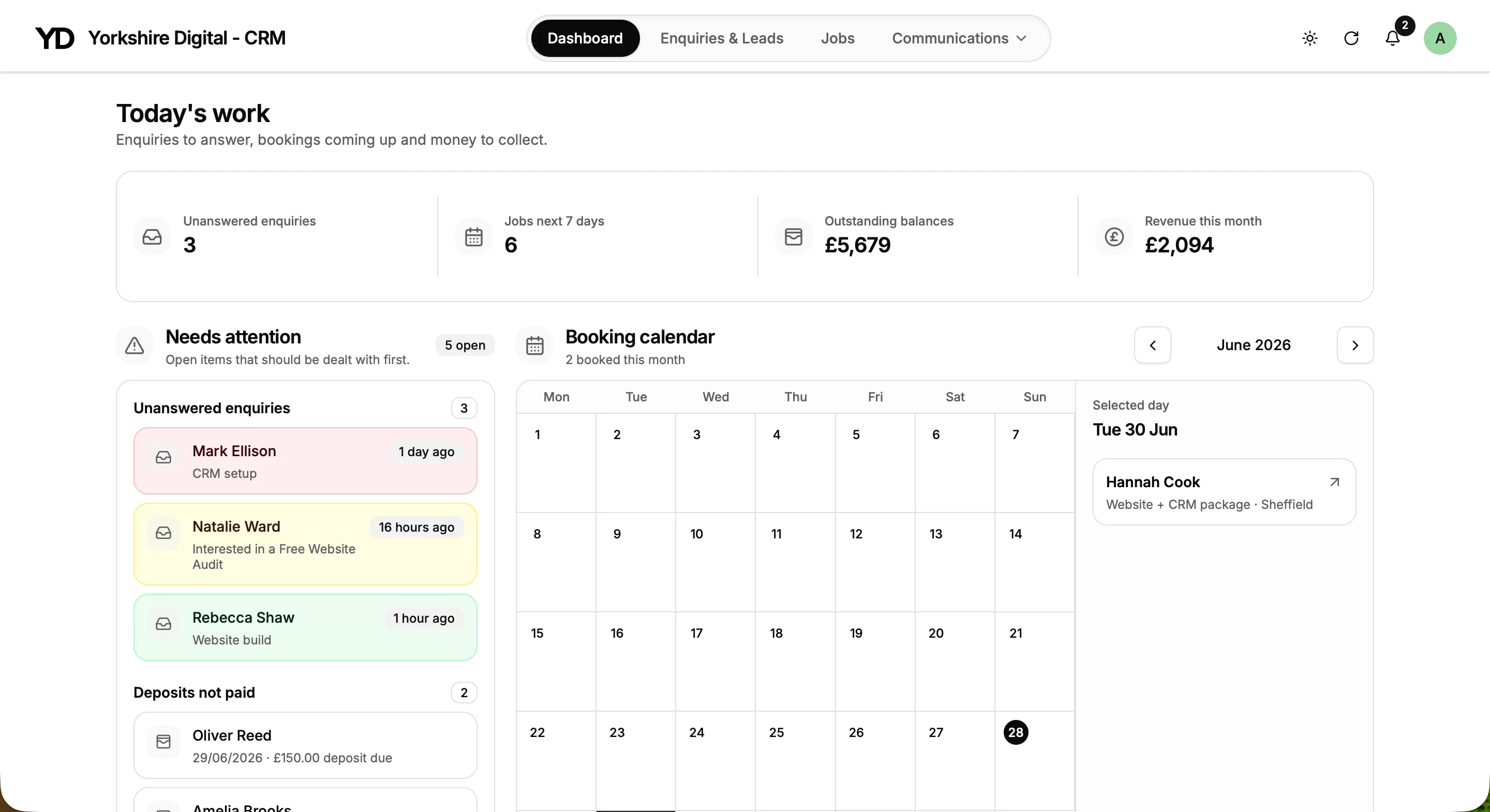1490x812 pixels.
Task: Toggle the light/dark theme sun icon
Action: coord(1309,38)
